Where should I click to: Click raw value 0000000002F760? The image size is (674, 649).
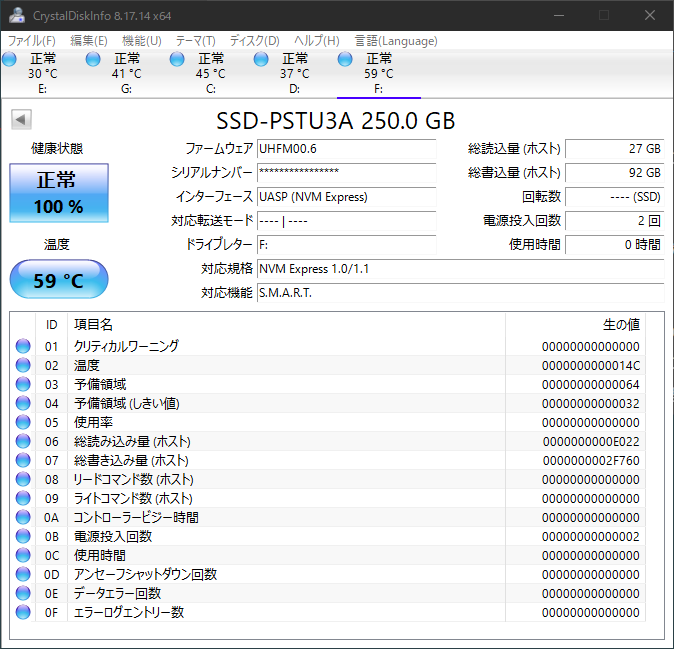click(591, 460)
